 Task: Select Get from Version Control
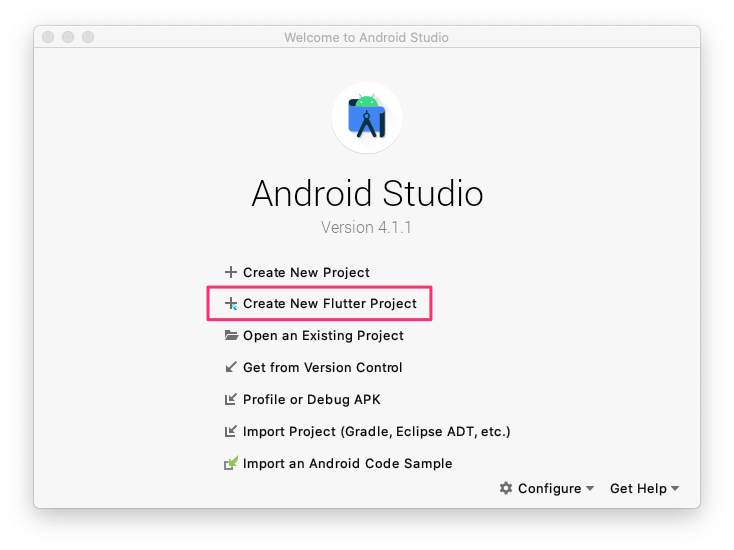coord(323,367)
